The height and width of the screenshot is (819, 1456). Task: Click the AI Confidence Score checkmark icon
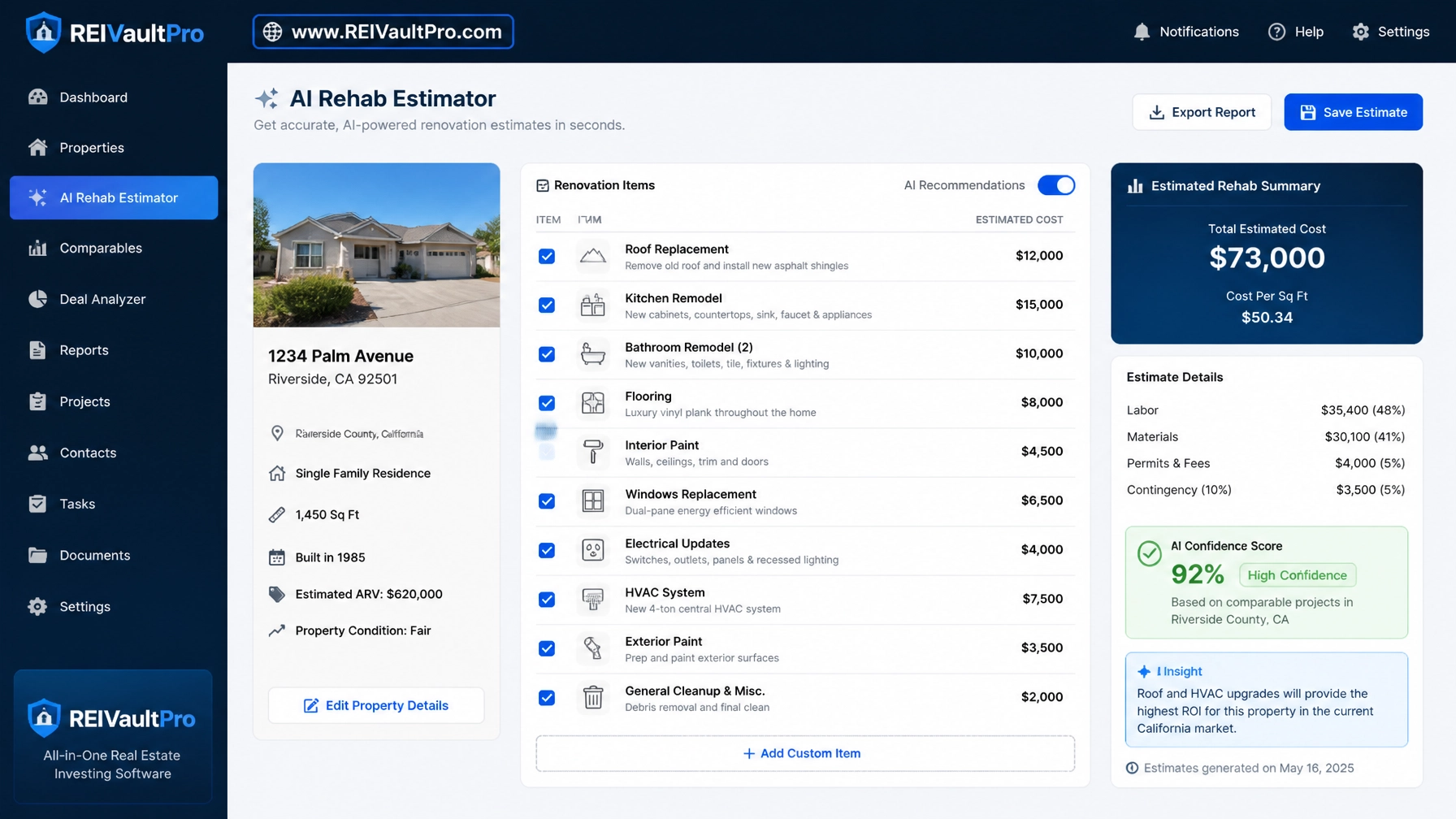tap(1149, 554)
